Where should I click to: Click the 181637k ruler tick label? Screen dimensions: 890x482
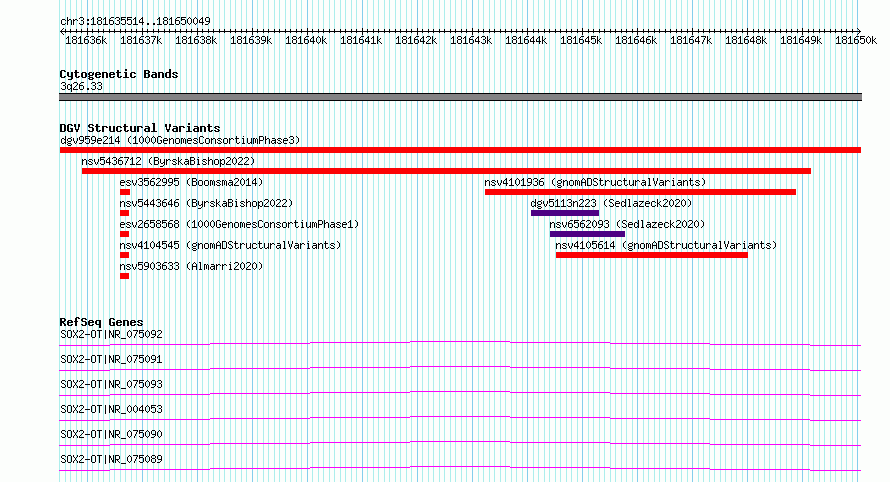[141, 40]
